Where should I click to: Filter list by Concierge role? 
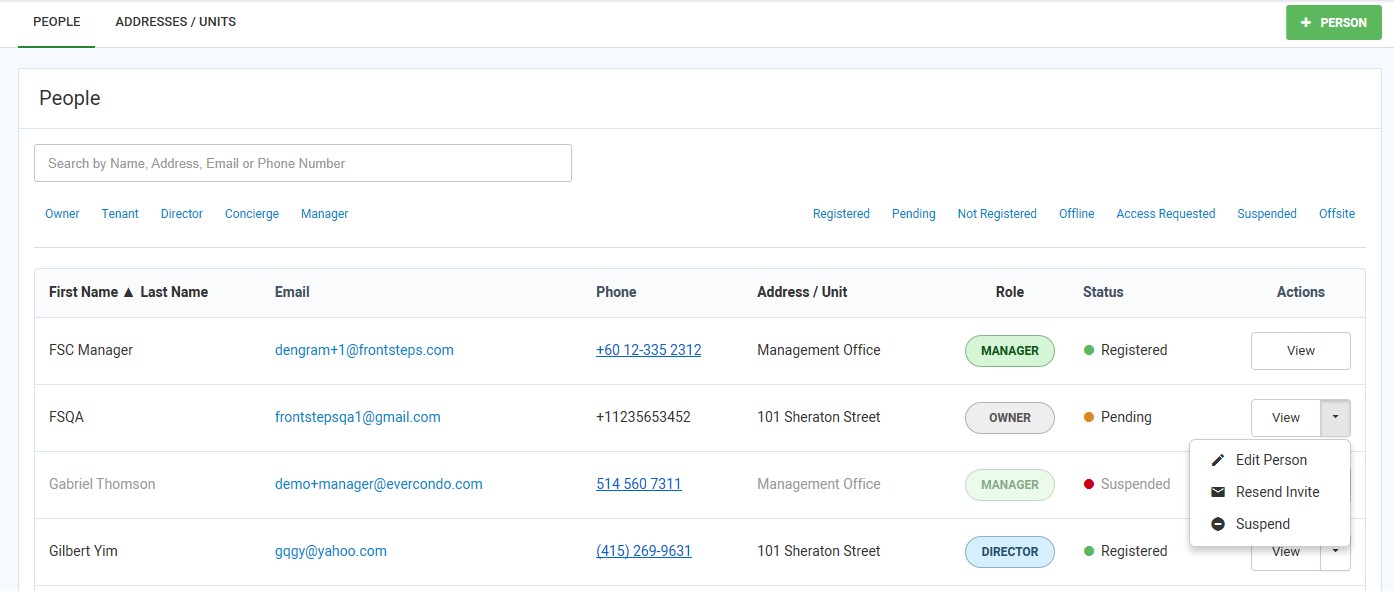tap(252, 214)
